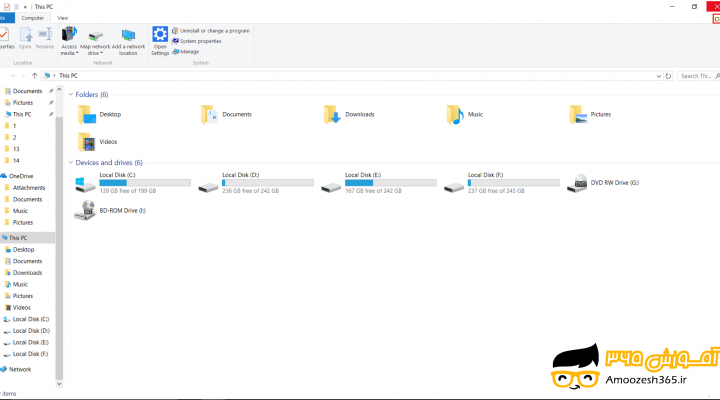
Task: Open the address bar history dropdown
Action: pyautogui.click(x=659, y=76)
